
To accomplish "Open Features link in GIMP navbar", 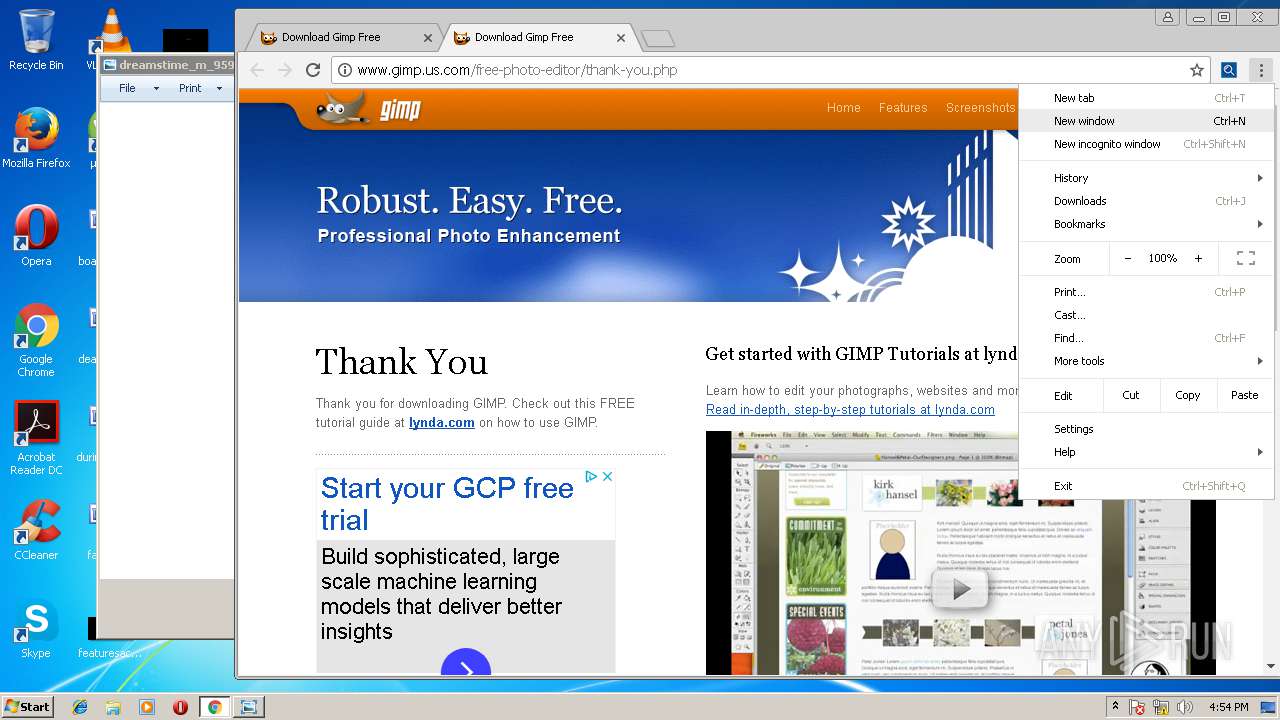I will pyautogui.click(x=903, y=108).
